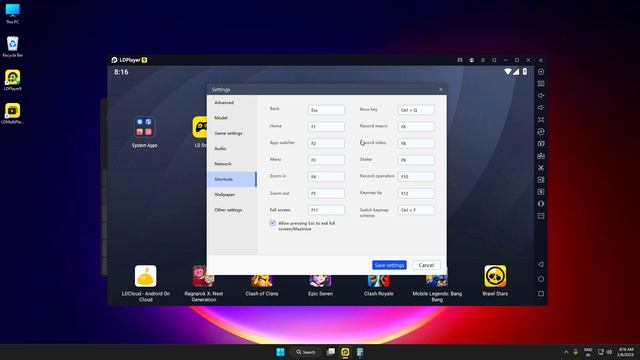Click the Keymap tip field showing F12

pos(416,193)
